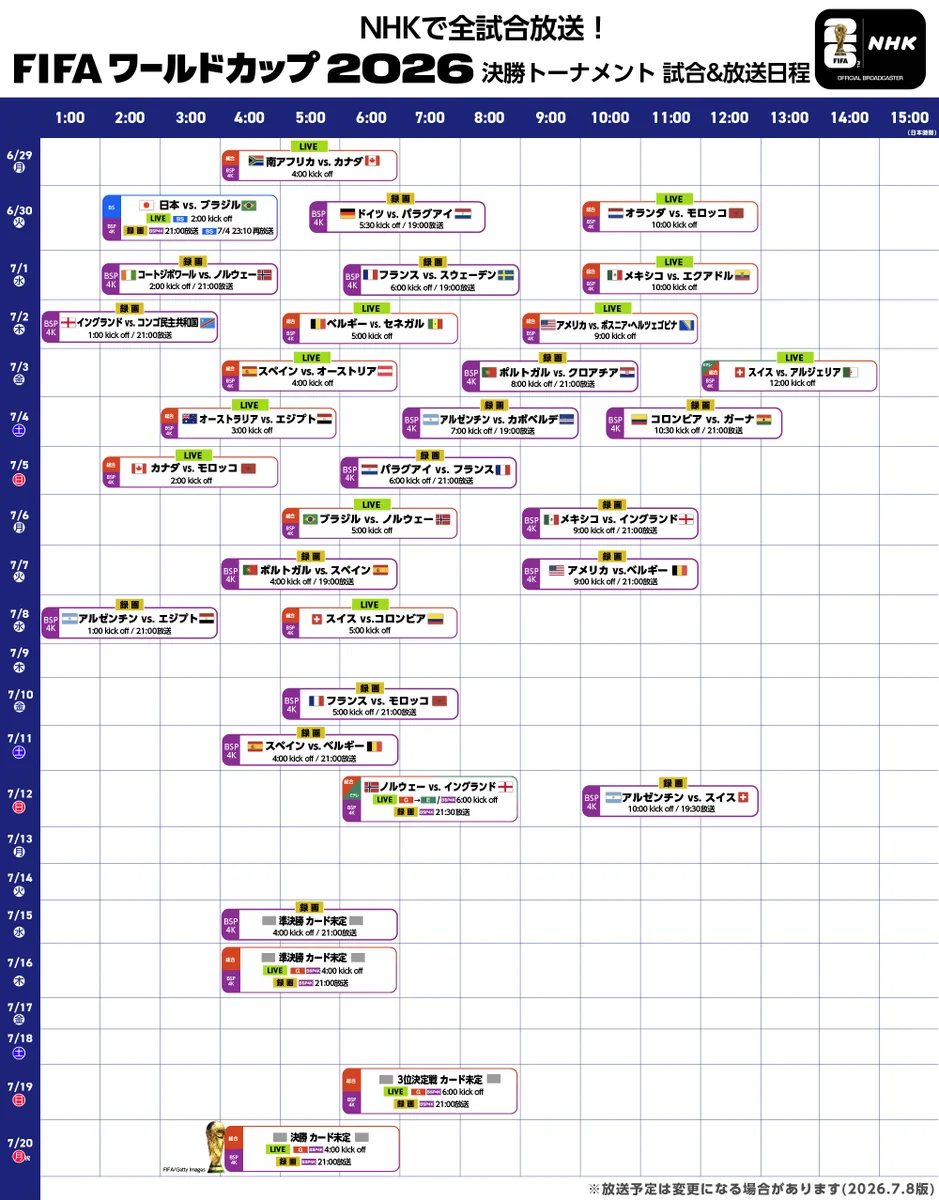The image size is (939, 1200).
Task: Click the (日本時間) note under 15:00
Action: [920, 133]
